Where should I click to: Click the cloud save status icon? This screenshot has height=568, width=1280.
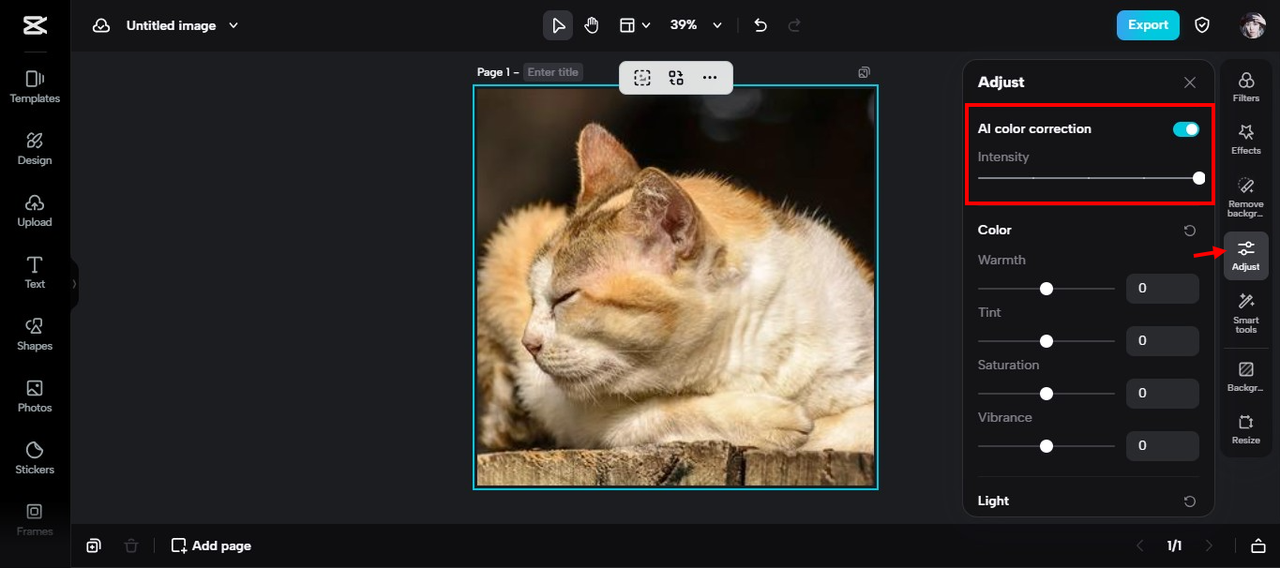(101, 26)
